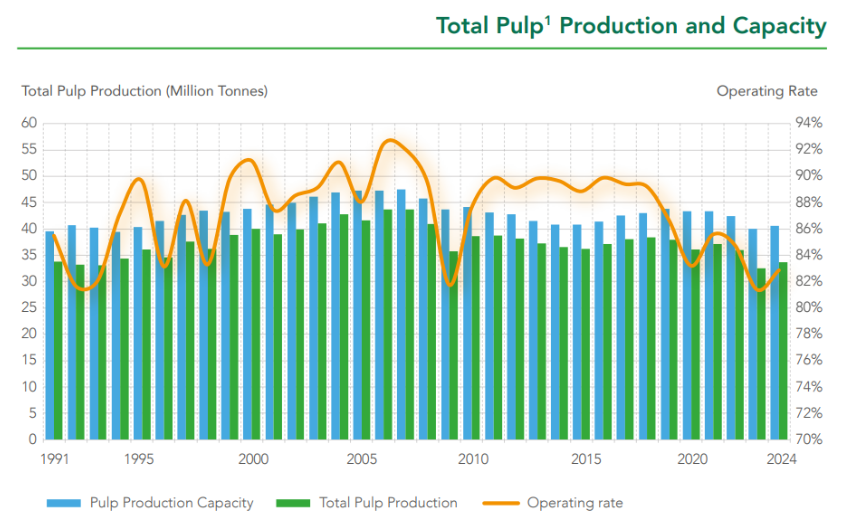The width and height of the screenshot is (853, 514).
Task: Click the 20 left axis value
Action: 29,333
